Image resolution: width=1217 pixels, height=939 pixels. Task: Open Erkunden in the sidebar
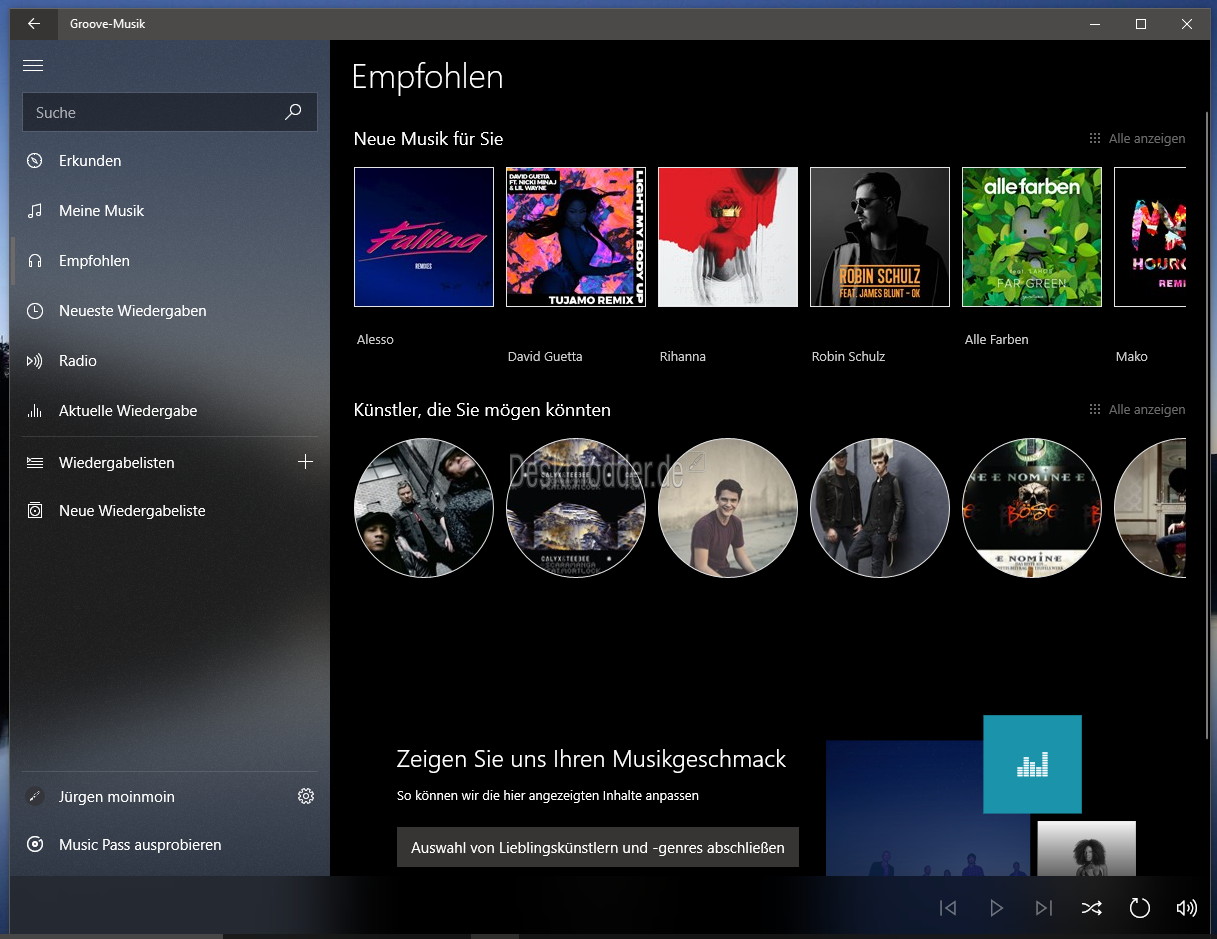pyautogui.click(x=170, y=161)
